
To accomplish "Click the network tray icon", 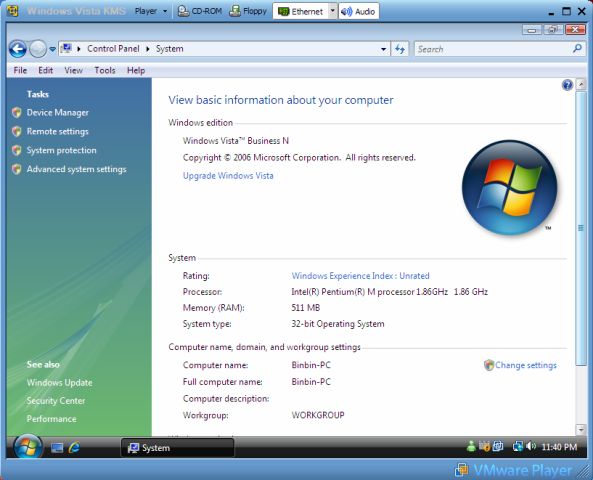I will coord(517,447).
